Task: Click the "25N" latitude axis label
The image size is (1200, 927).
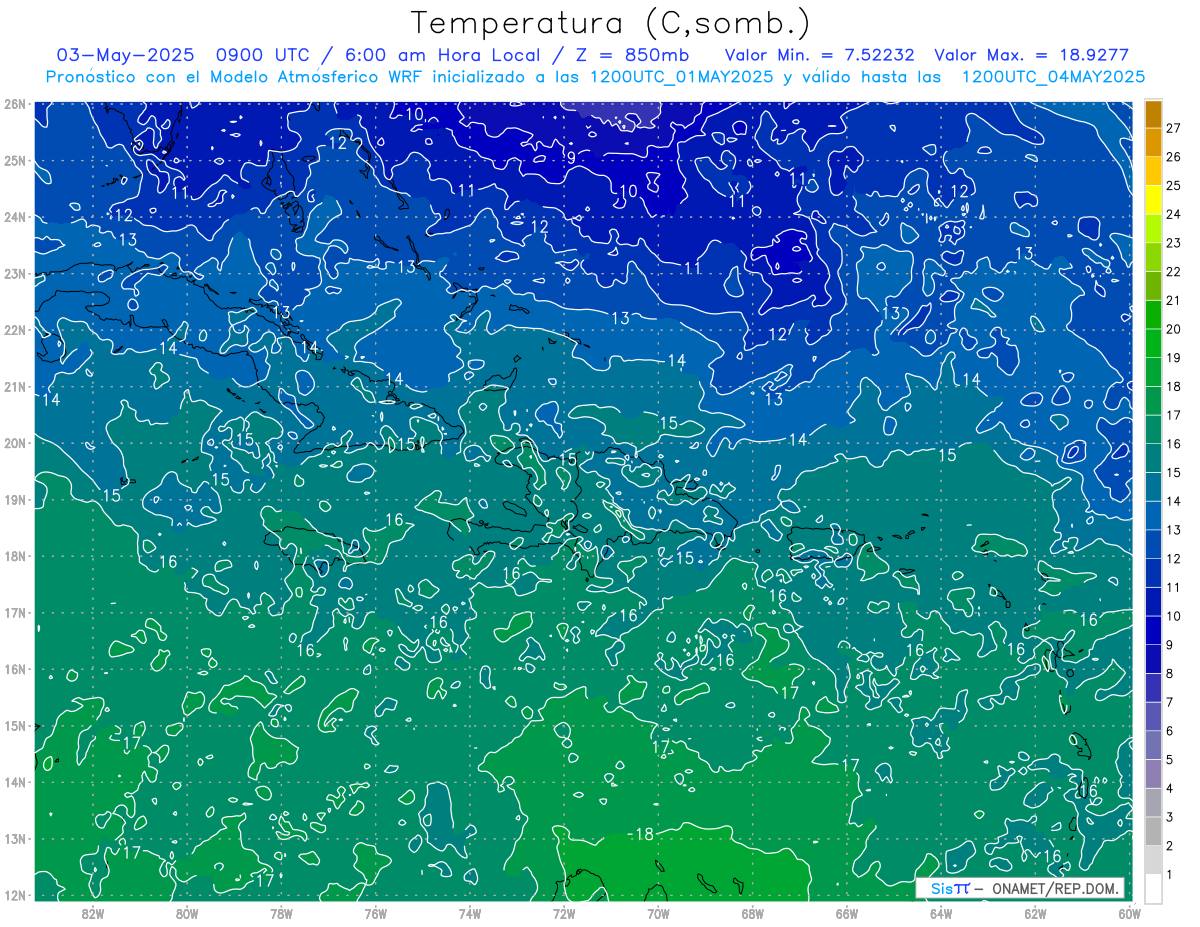Action: [x=14, y=160]
